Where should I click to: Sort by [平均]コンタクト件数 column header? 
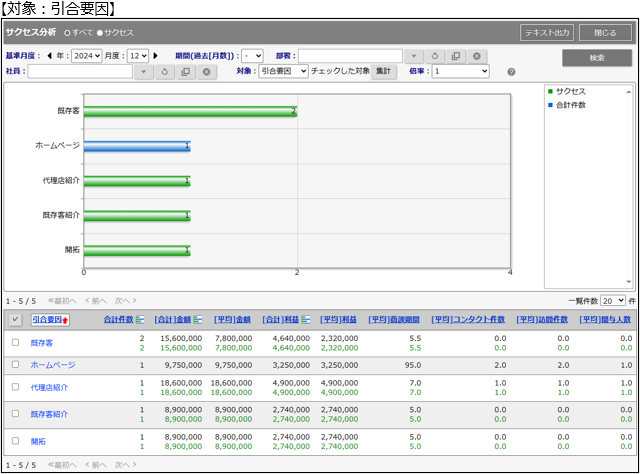point(468,320)
